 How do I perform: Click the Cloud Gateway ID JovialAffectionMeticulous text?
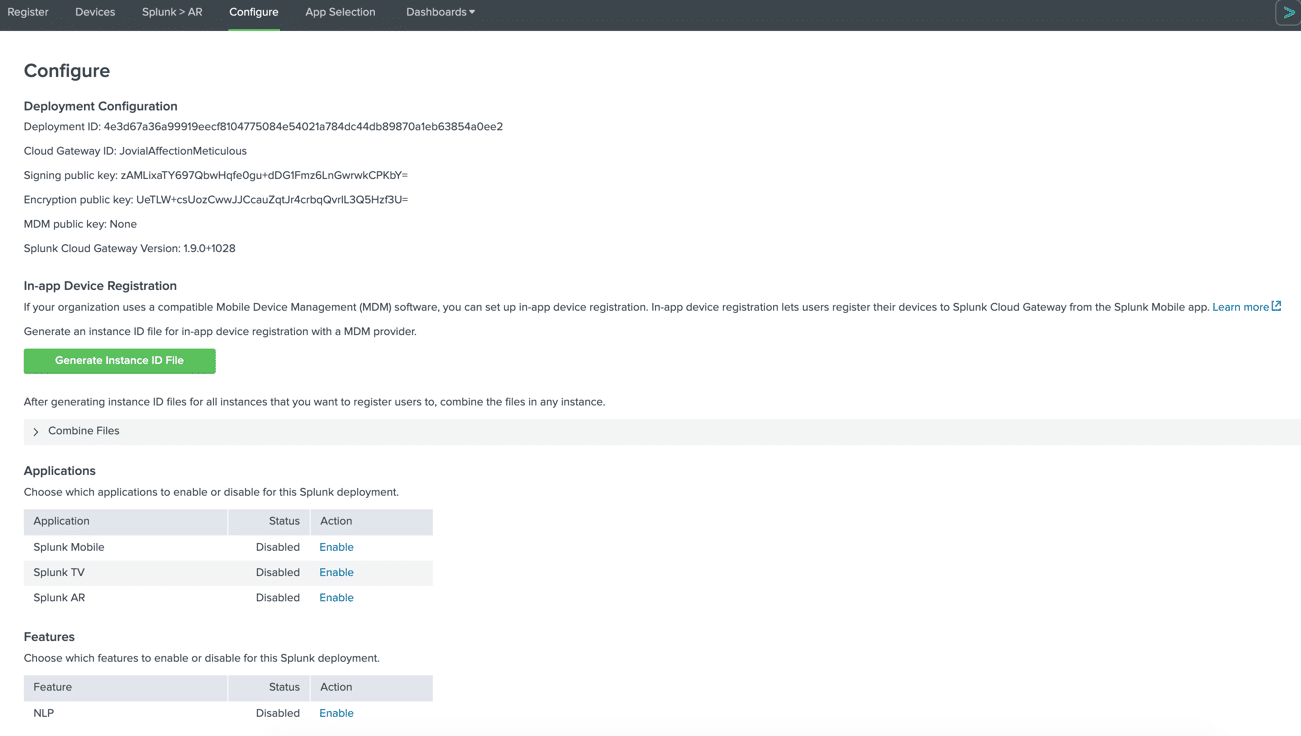(x=135, y=151)
